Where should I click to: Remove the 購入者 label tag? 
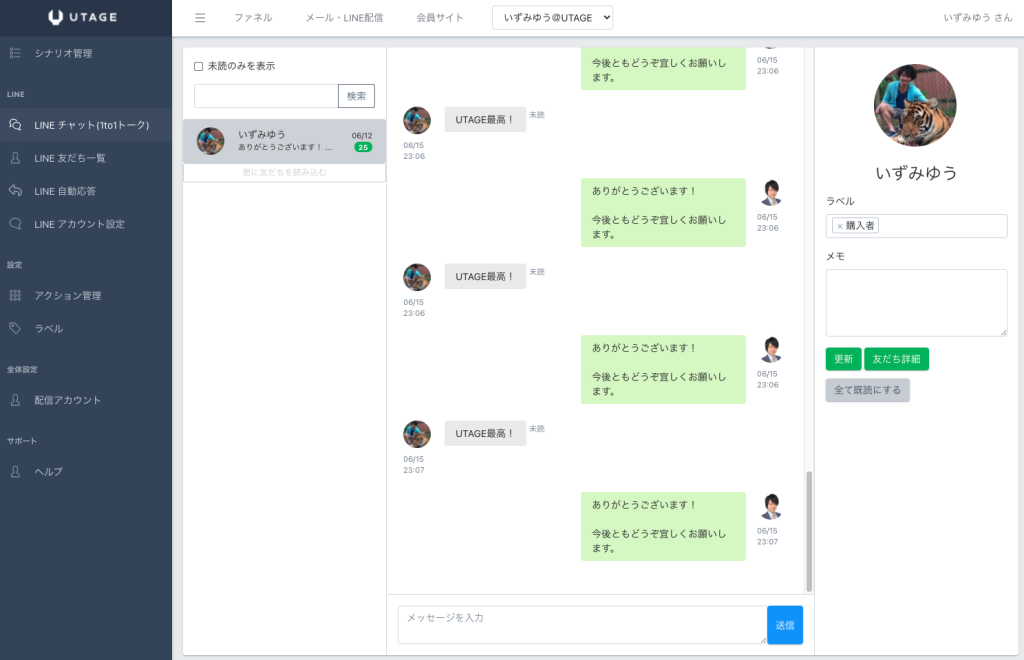coord(839,226)
